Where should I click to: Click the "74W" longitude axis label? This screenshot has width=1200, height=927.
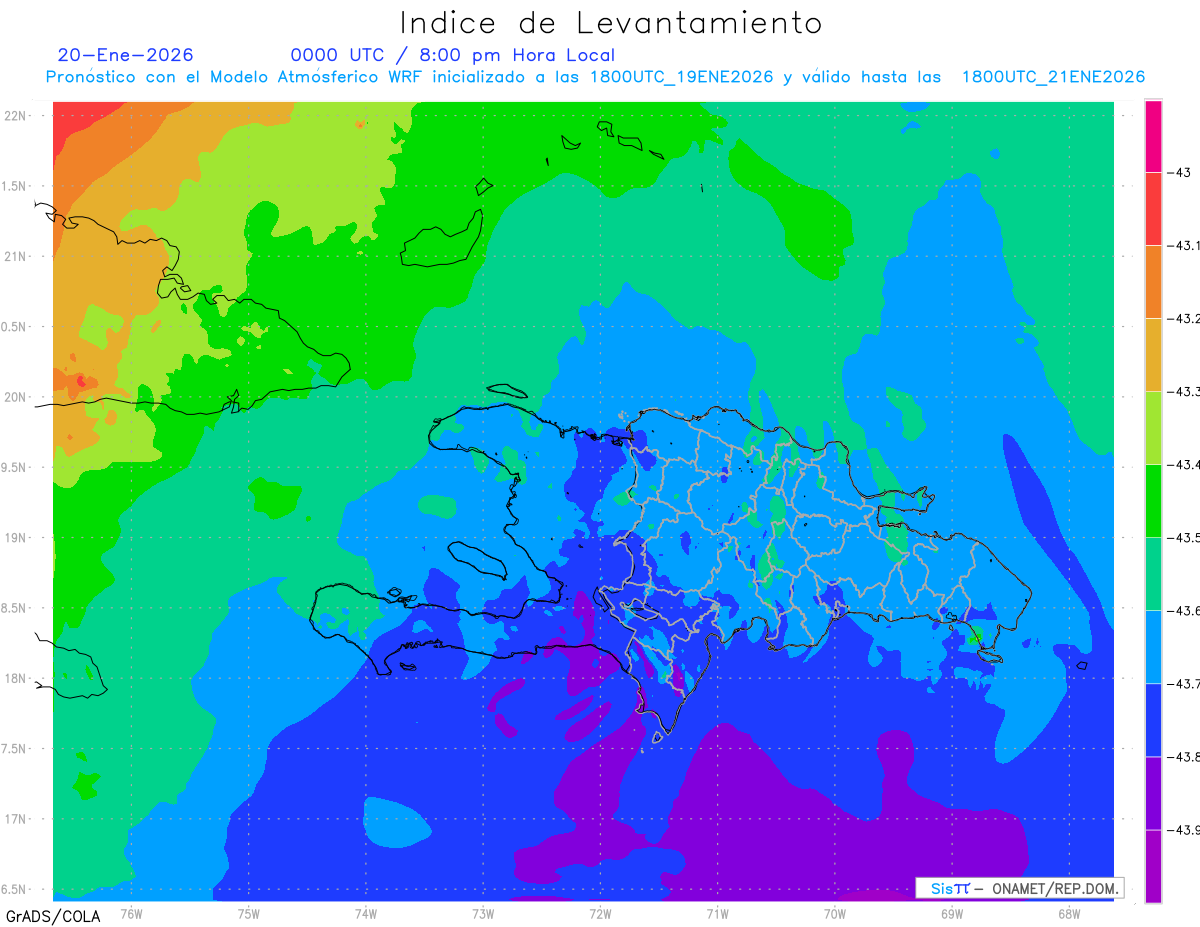click(x=365, y=913)
